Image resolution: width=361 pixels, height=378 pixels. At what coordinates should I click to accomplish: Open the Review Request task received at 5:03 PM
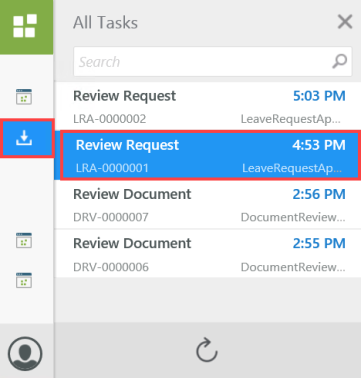coord(207,107)
